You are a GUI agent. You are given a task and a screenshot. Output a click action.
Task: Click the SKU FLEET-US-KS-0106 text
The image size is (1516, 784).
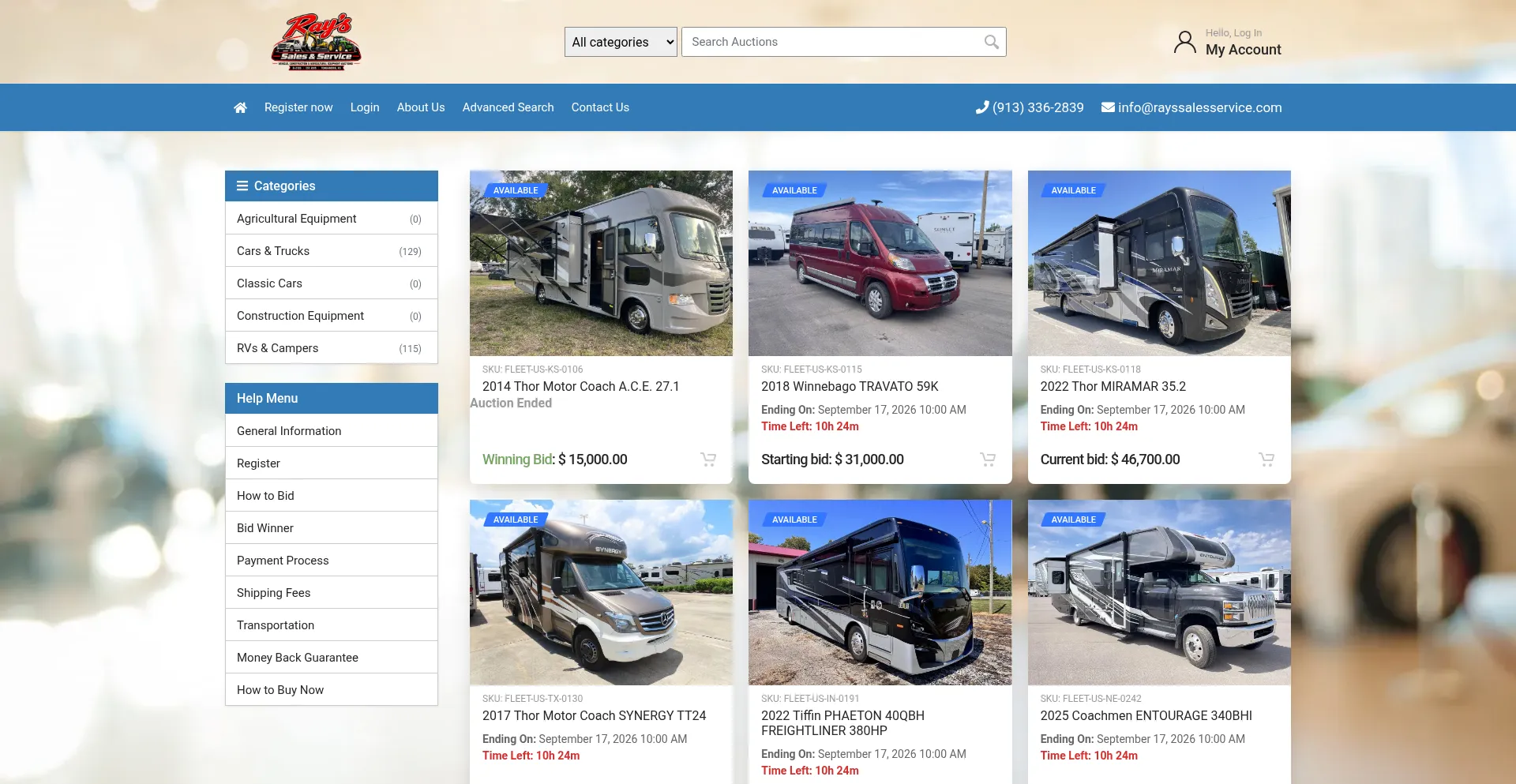pyautogui.click(x=533, y=369)
